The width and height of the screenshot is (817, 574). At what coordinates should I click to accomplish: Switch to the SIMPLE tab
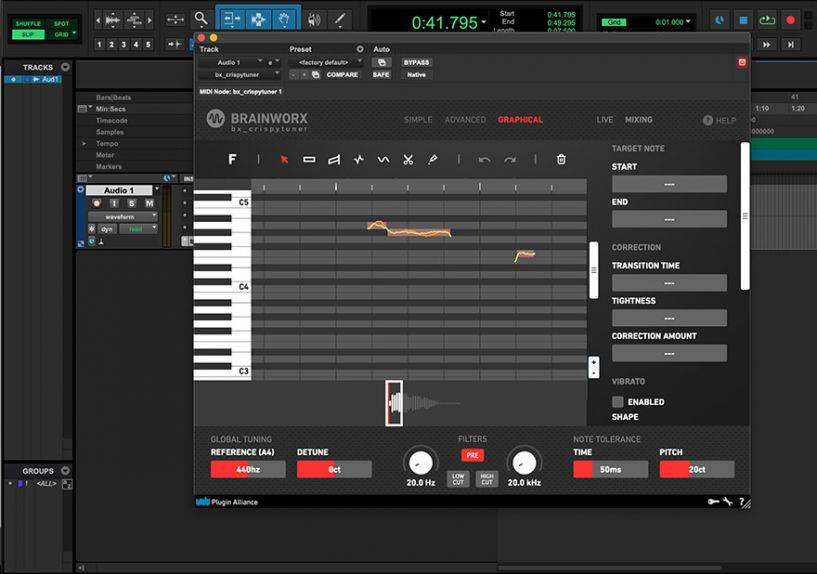coord(418,120)
